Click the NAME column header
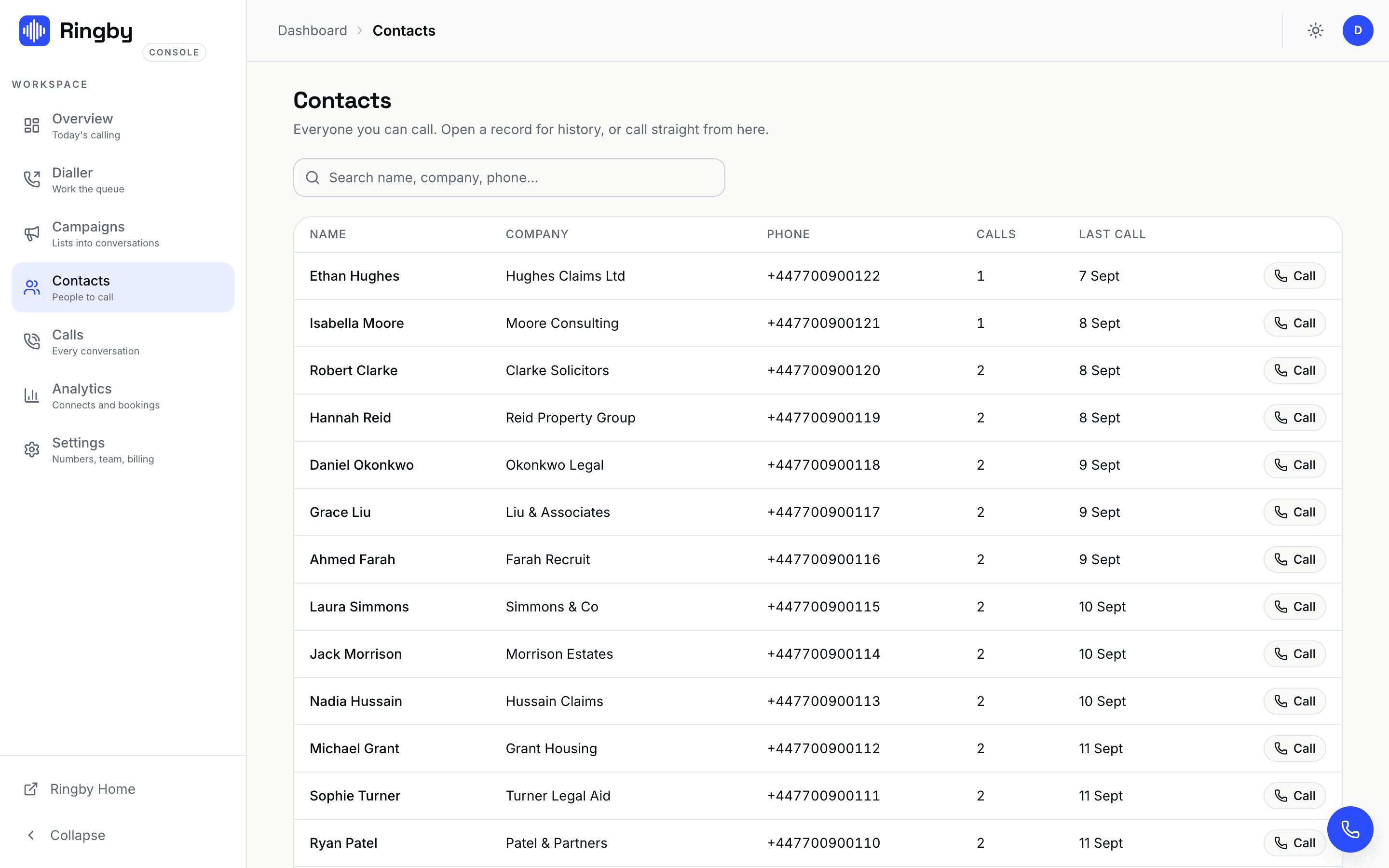This screenshot has height=868, width=1389. [x=328, y=234]
